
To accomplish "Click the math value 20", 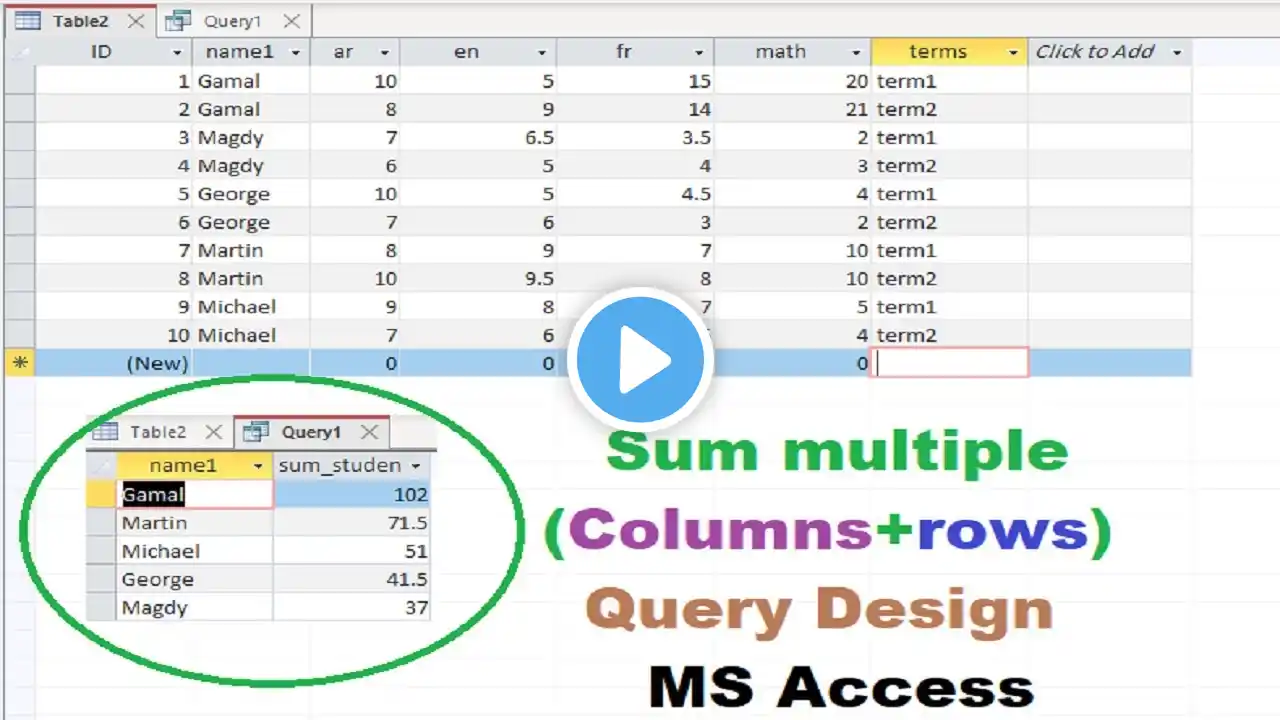I will tap(856, 81).
